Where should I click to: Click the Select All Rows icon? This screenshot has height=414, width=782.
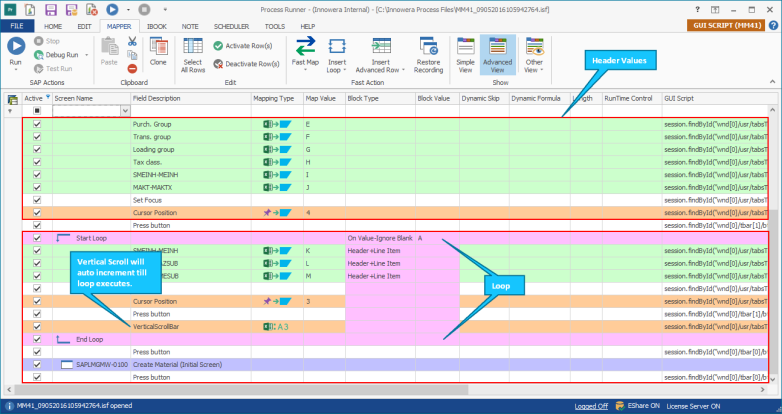[x=193, y=46]
